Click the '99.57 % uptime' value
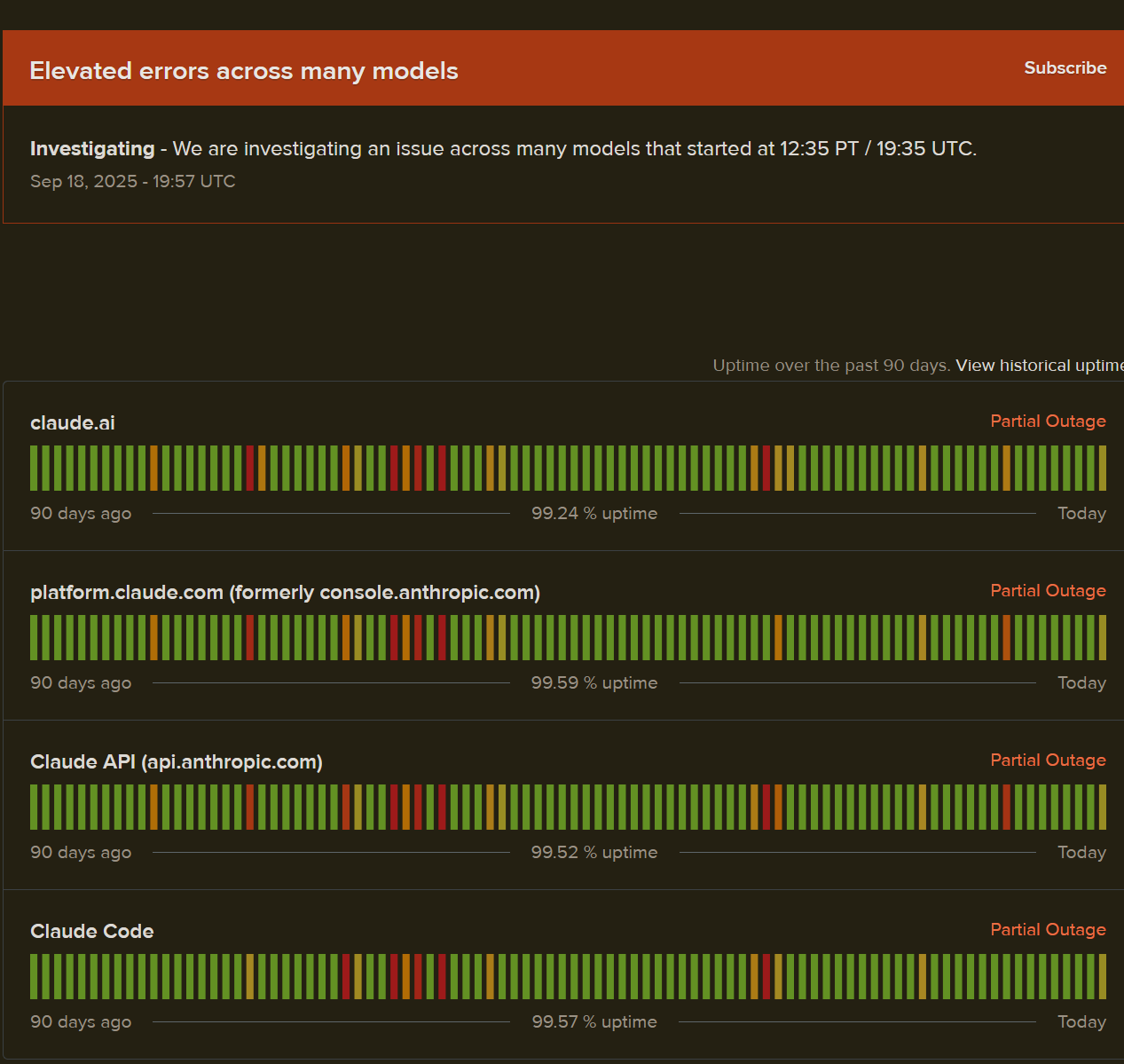Screen dimensions: 1124x1064 pyautogui.click(x=594, y=1022)
